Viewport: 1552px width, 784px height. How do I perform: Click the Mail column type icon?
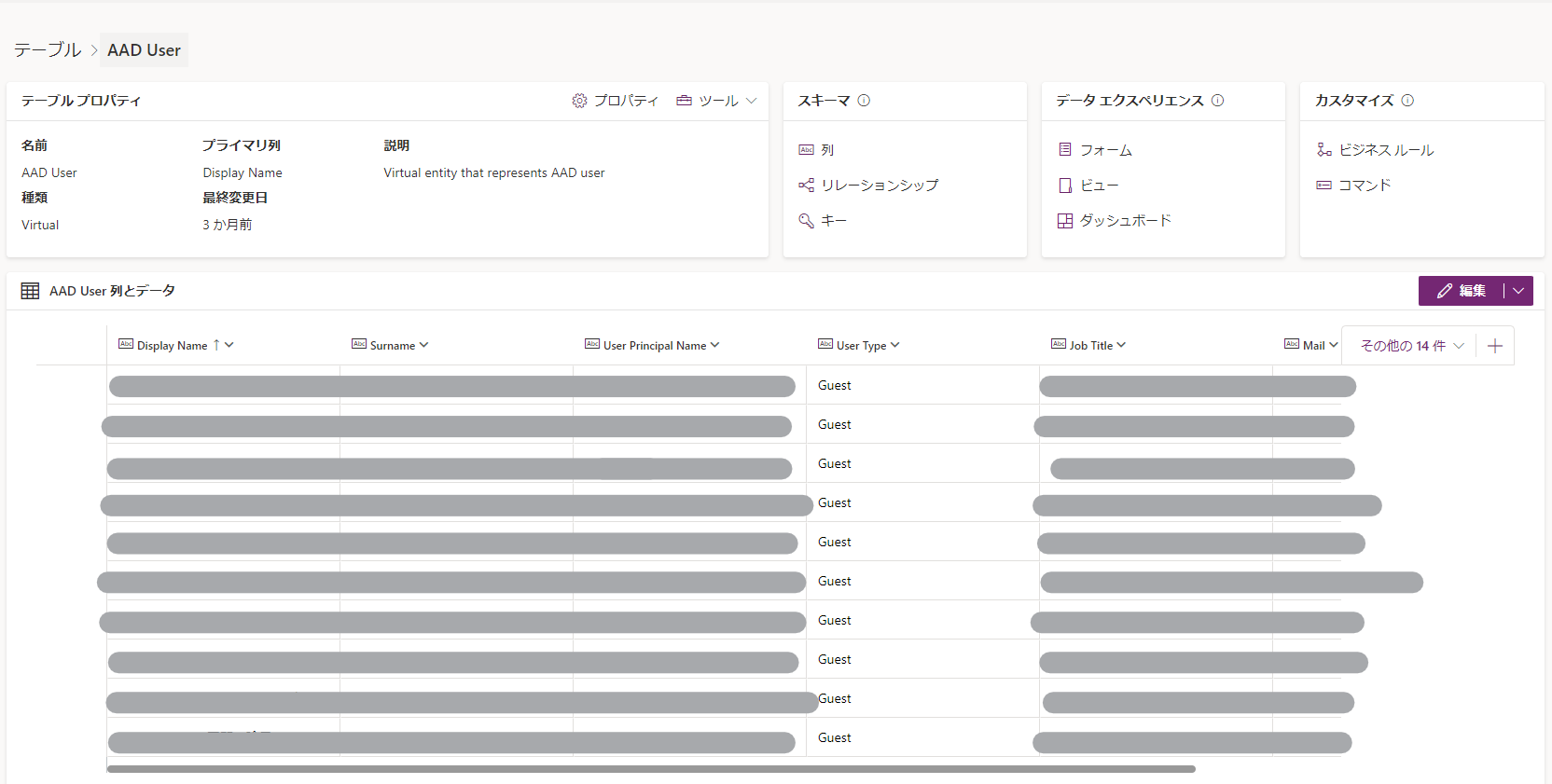pos(1292,344)
